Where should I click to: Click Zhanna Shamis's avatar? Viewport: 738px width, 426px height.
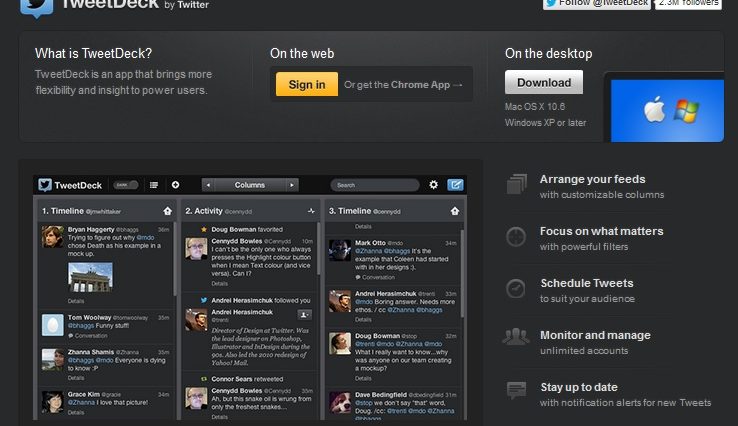(x=53, y=360)
